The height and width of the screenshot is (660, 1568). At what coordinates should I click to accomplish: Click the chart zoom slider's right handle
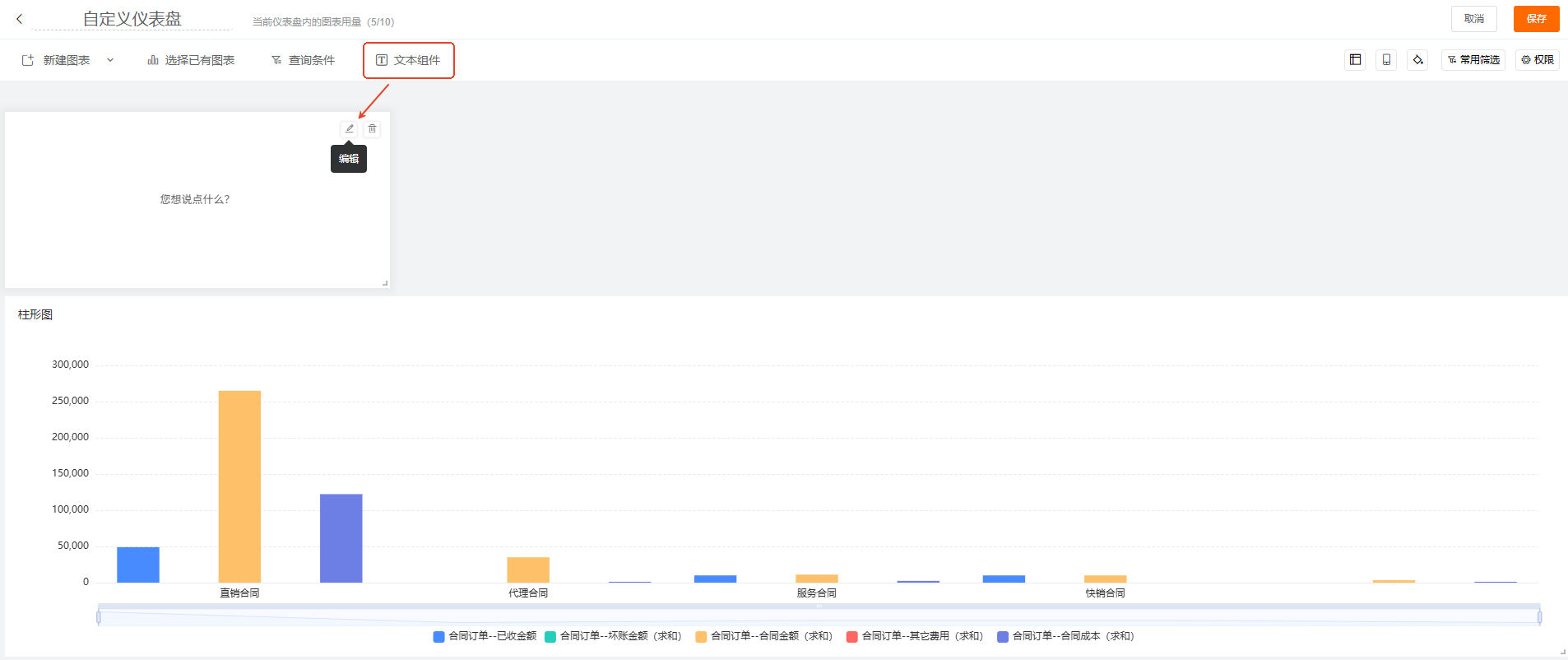pyautogui.click(x=1539, y=617)
